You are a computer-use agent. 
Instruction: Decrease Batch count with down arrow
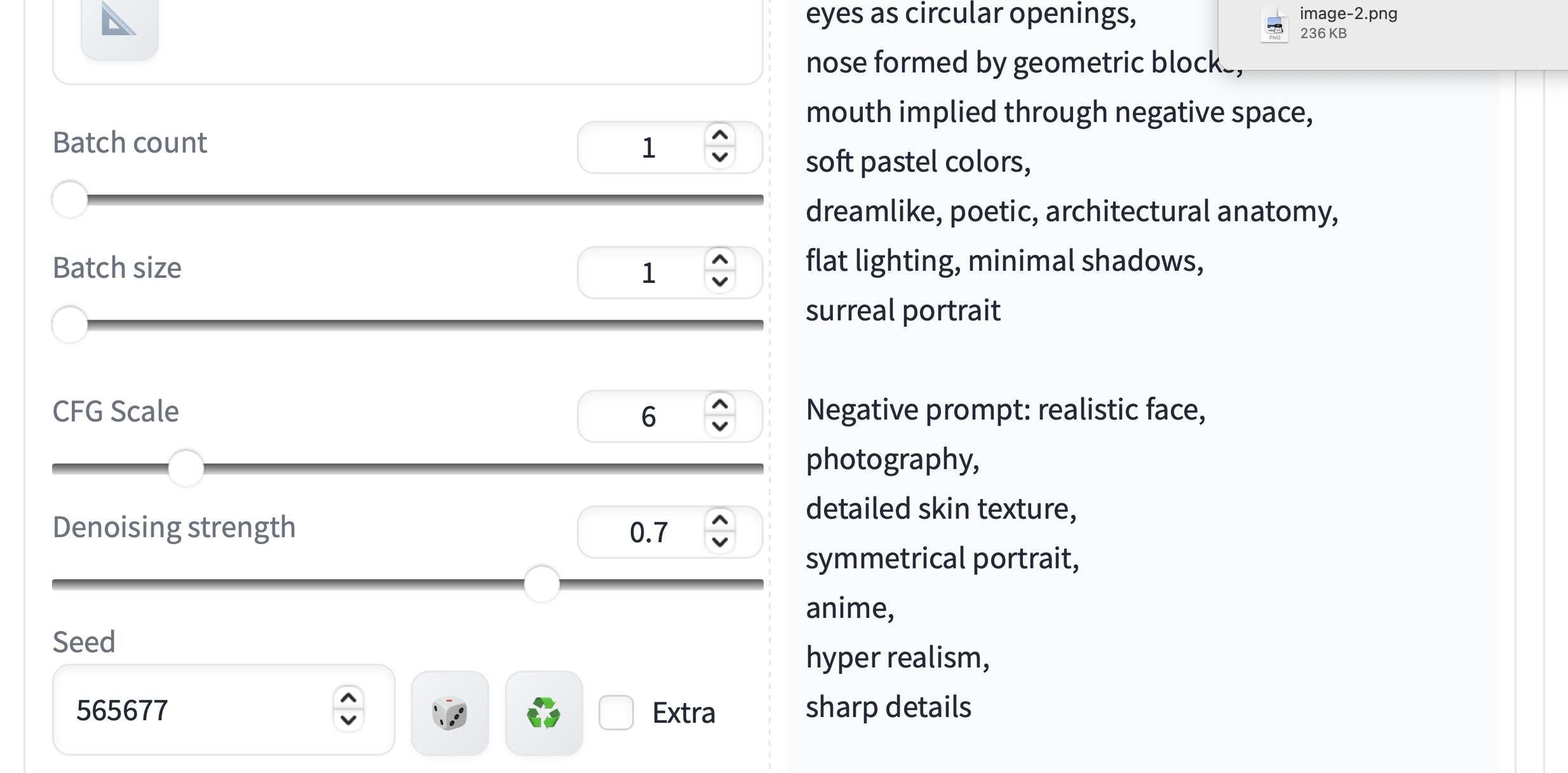coord(720,157)
